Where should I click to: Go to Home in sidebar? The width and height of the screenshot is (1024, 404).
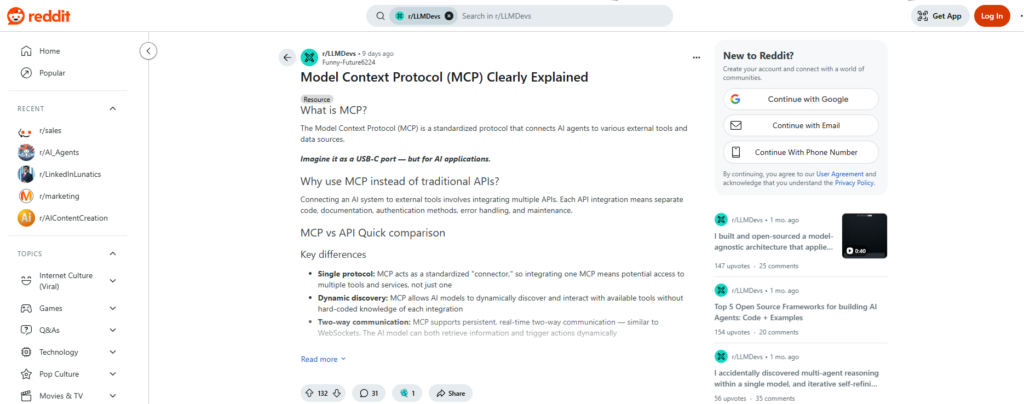49,51
